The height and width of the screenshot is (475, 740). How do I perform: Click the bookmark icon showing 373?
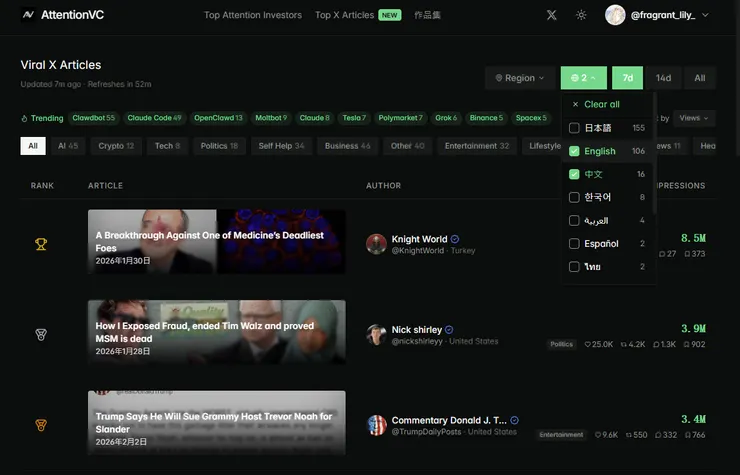[687, 254]
